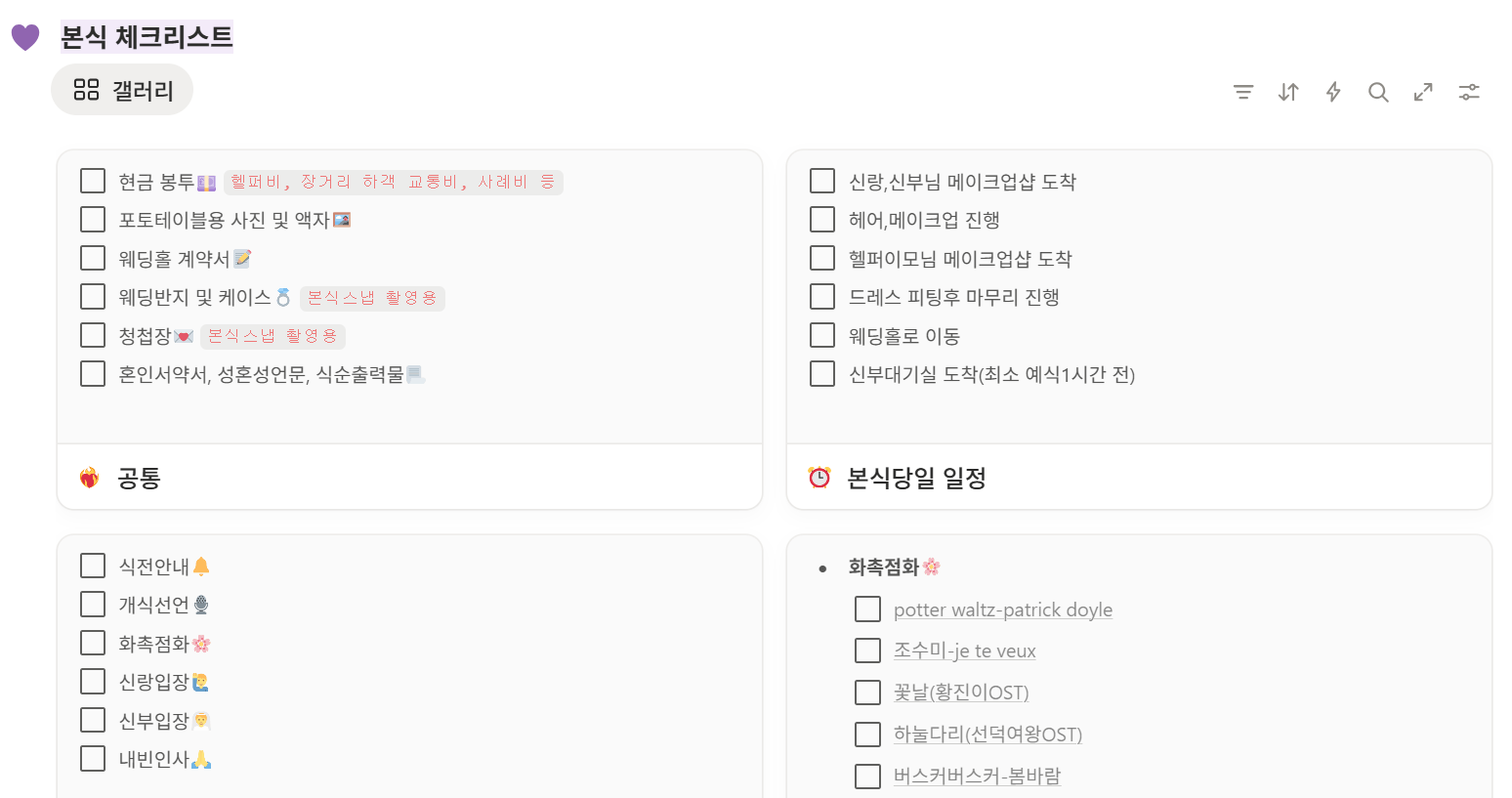Open the automations lightning bolt icon

(x=1332, y=92)
